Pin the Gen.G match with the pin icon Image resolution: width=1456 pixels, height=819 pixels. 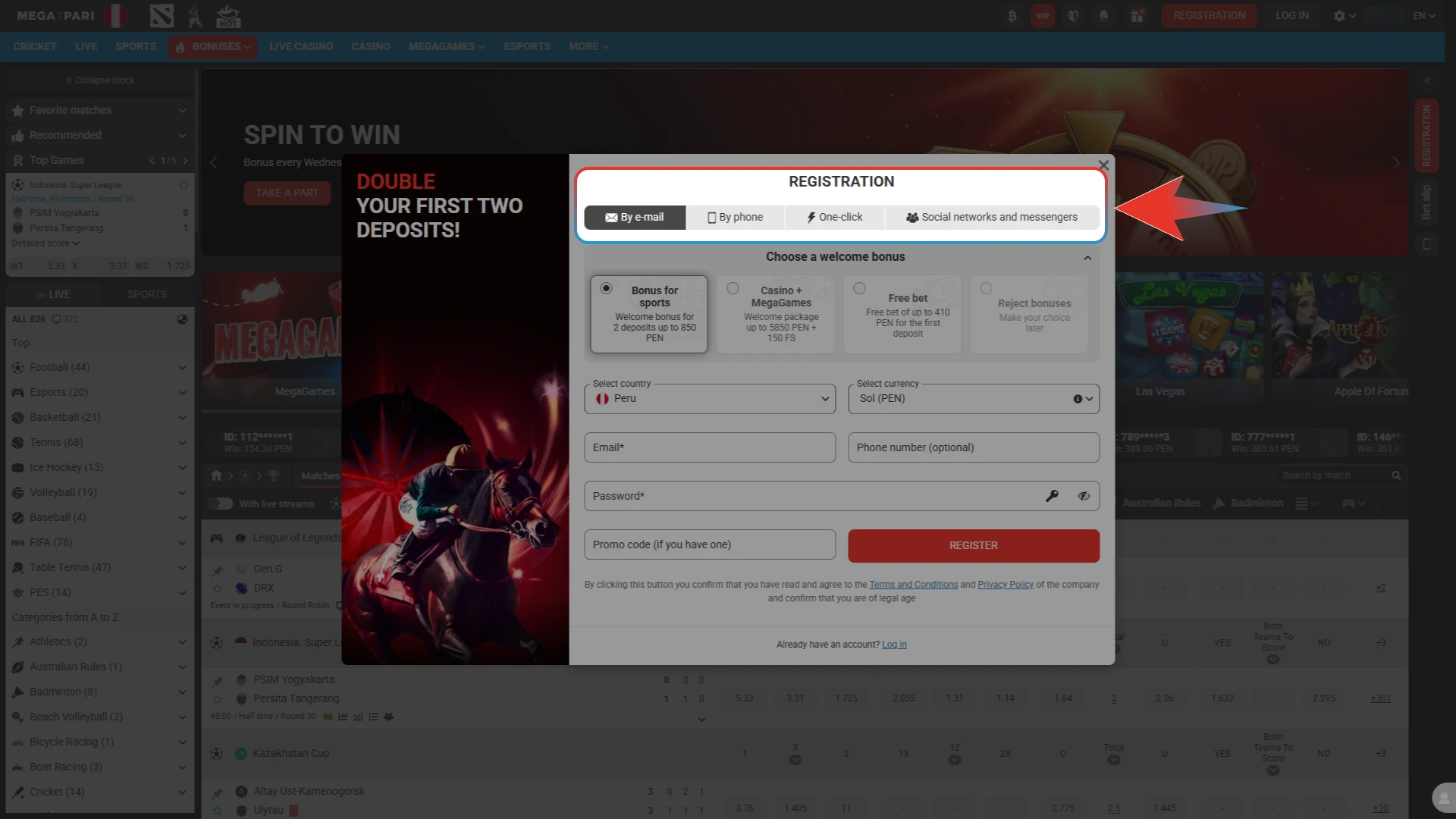pyautogui.click(x=217, y=570)
